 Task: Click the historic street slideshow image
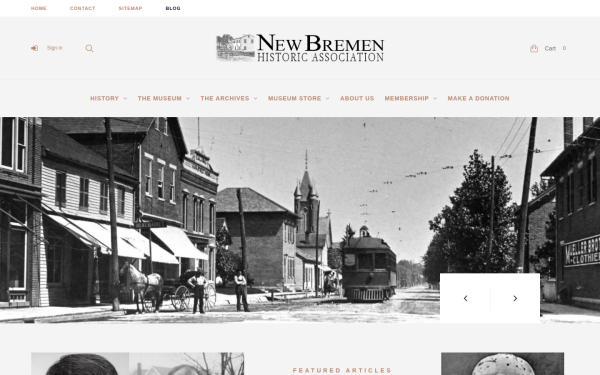click(x=300, y=220)
